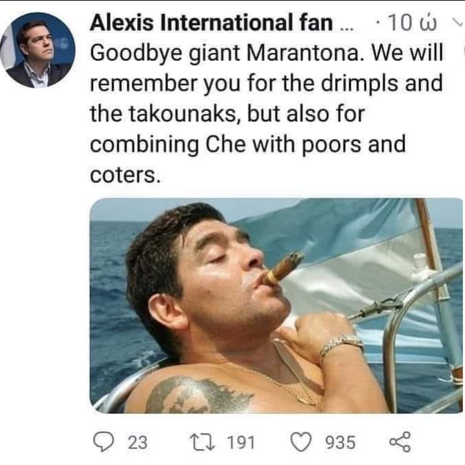Open the Alexis International fan account name
Screen dimensions: 465x465
point(211,23)
